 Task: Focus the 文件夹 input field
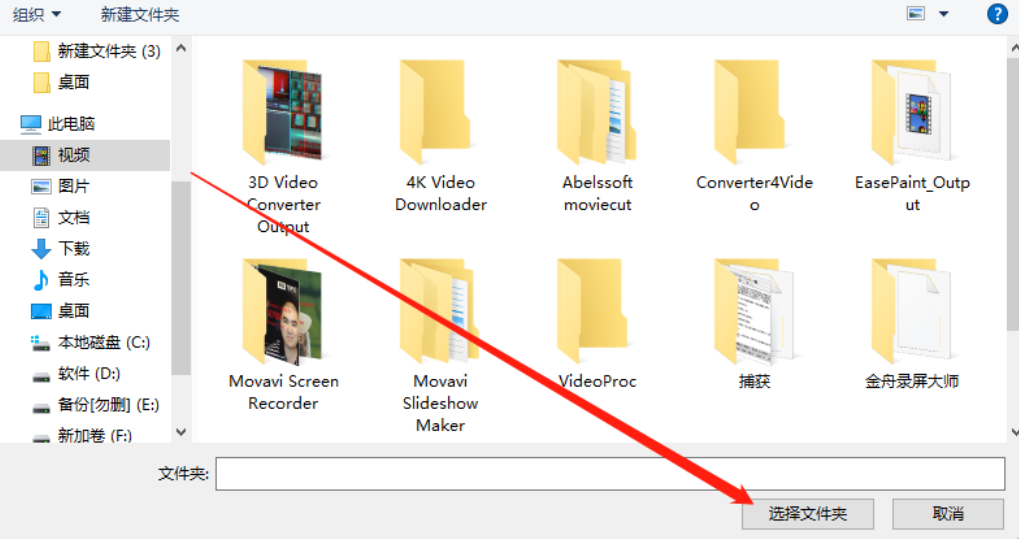point(610,474)
